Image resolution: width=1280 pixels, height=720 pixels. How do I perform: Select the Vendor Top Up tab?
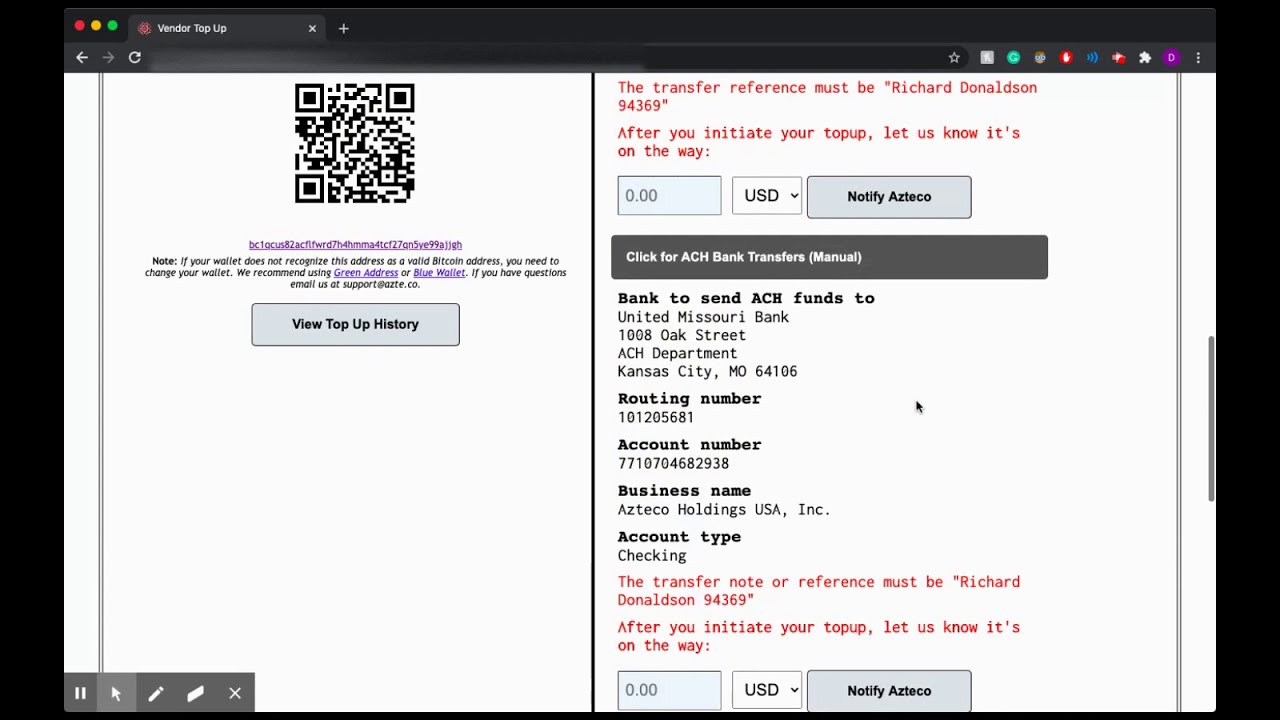[x=226, y=28]
